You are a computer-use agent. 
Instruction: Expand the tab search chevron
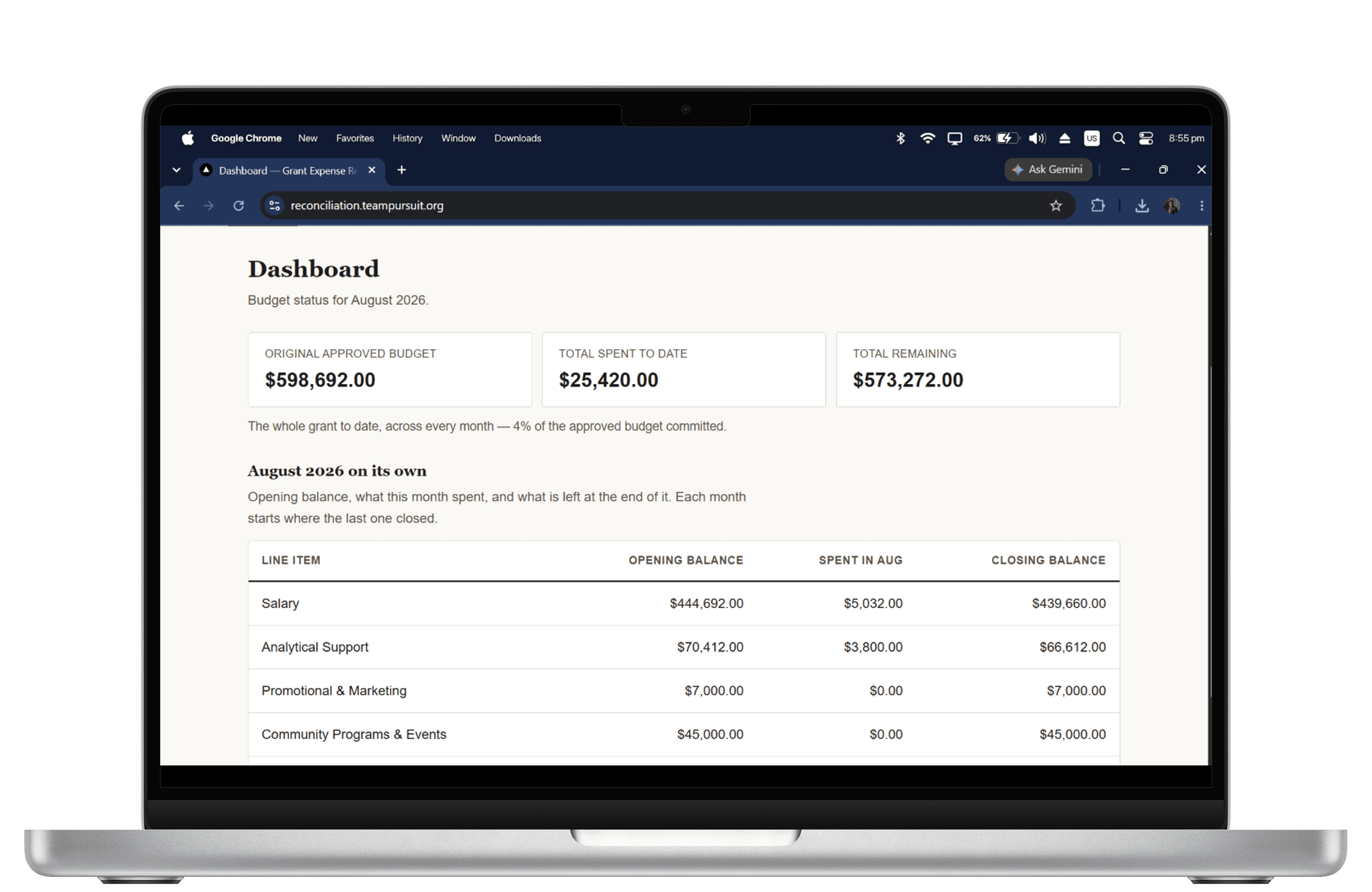177,170
